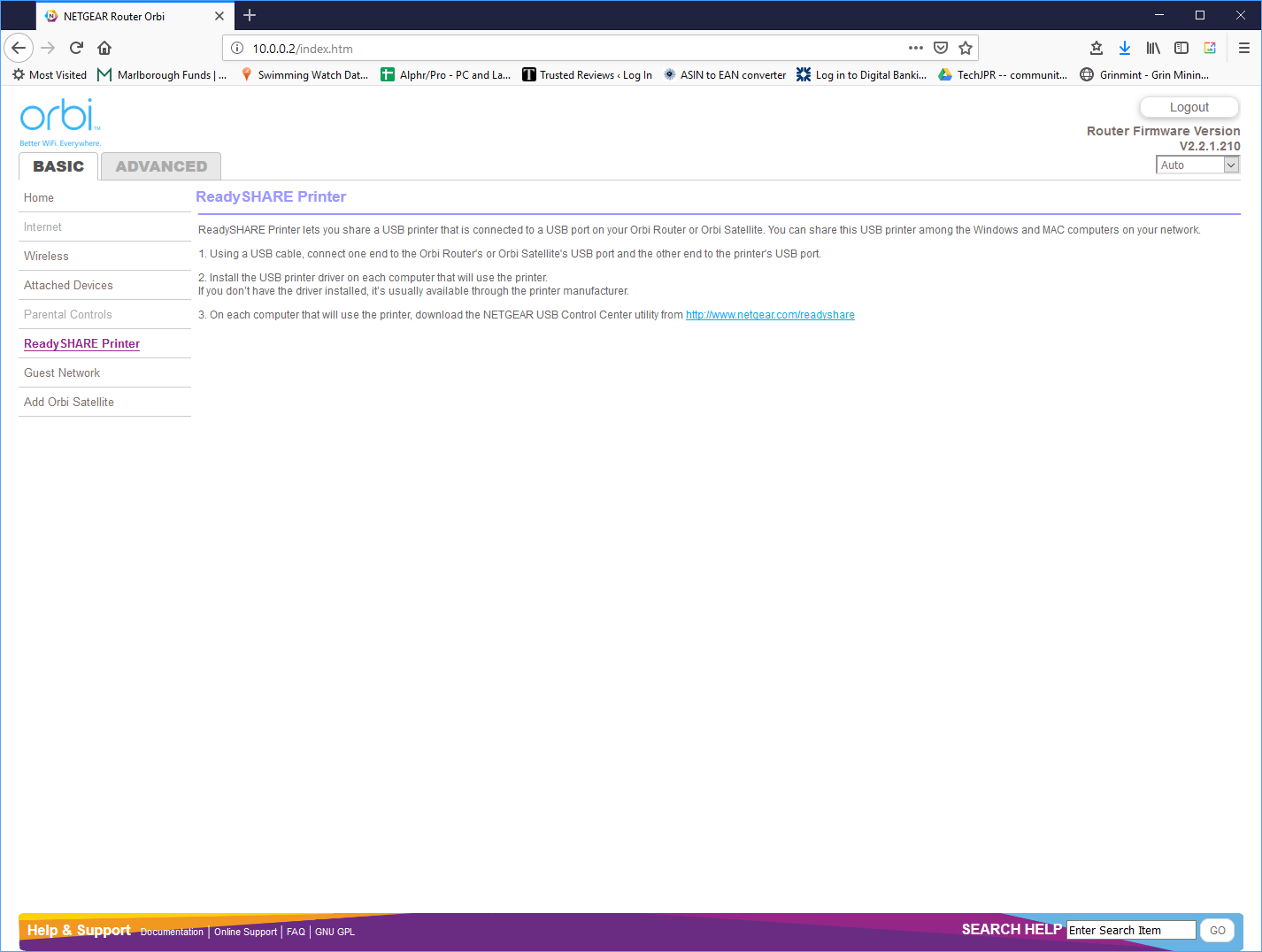
Task: Open the Marlborough Funds bookmark
Action: click(x=162, y=75)
